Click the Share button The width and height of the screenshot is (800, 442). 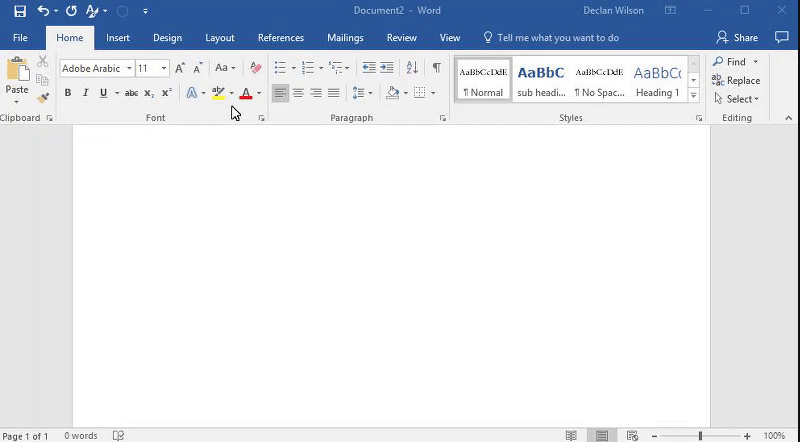click(x=737, y=38)
